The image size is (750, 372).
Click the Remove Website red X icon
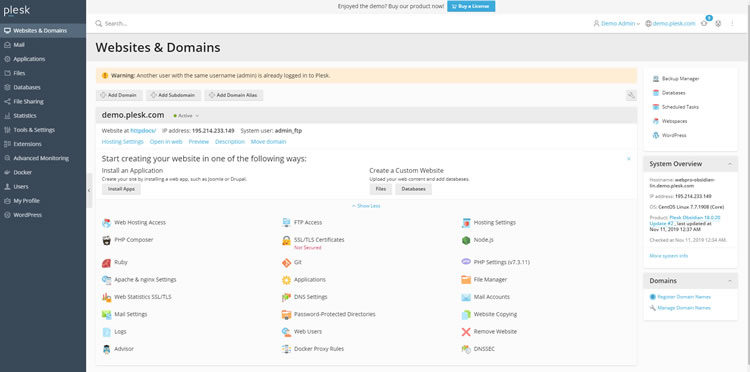pos(466,332)
